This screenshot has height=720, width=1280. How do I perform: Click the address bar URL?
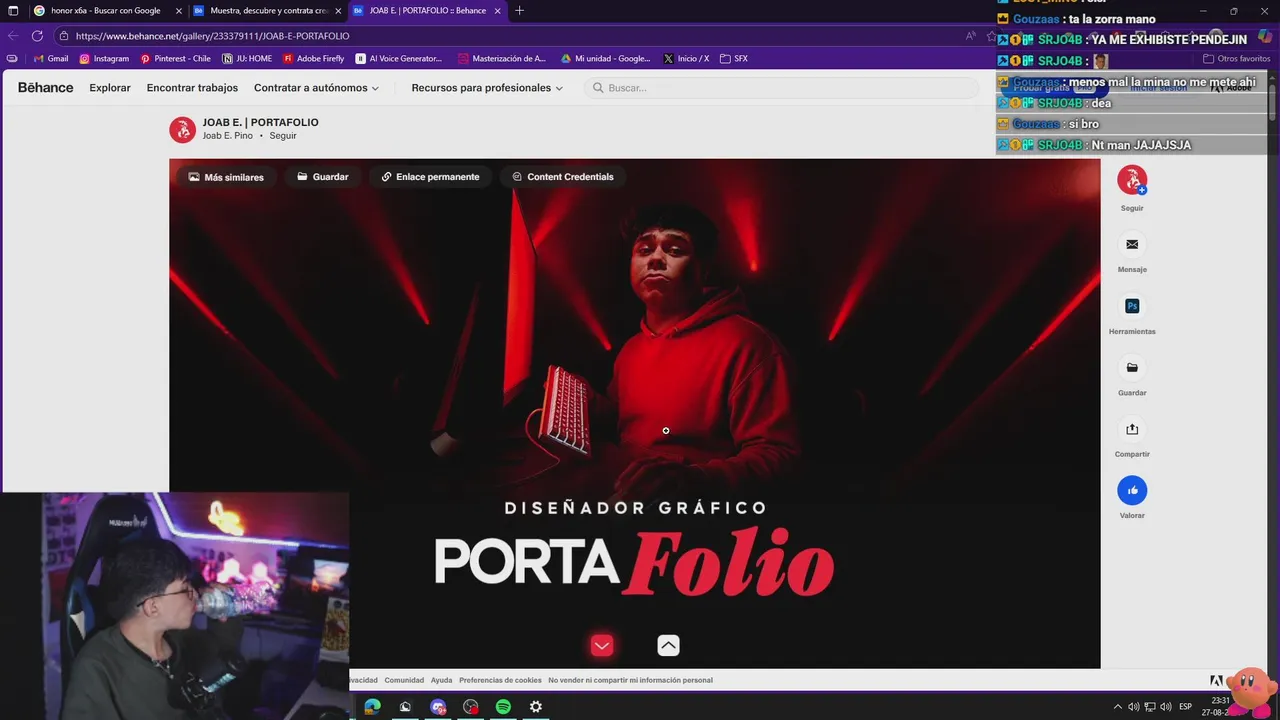[x=212, y=36]
